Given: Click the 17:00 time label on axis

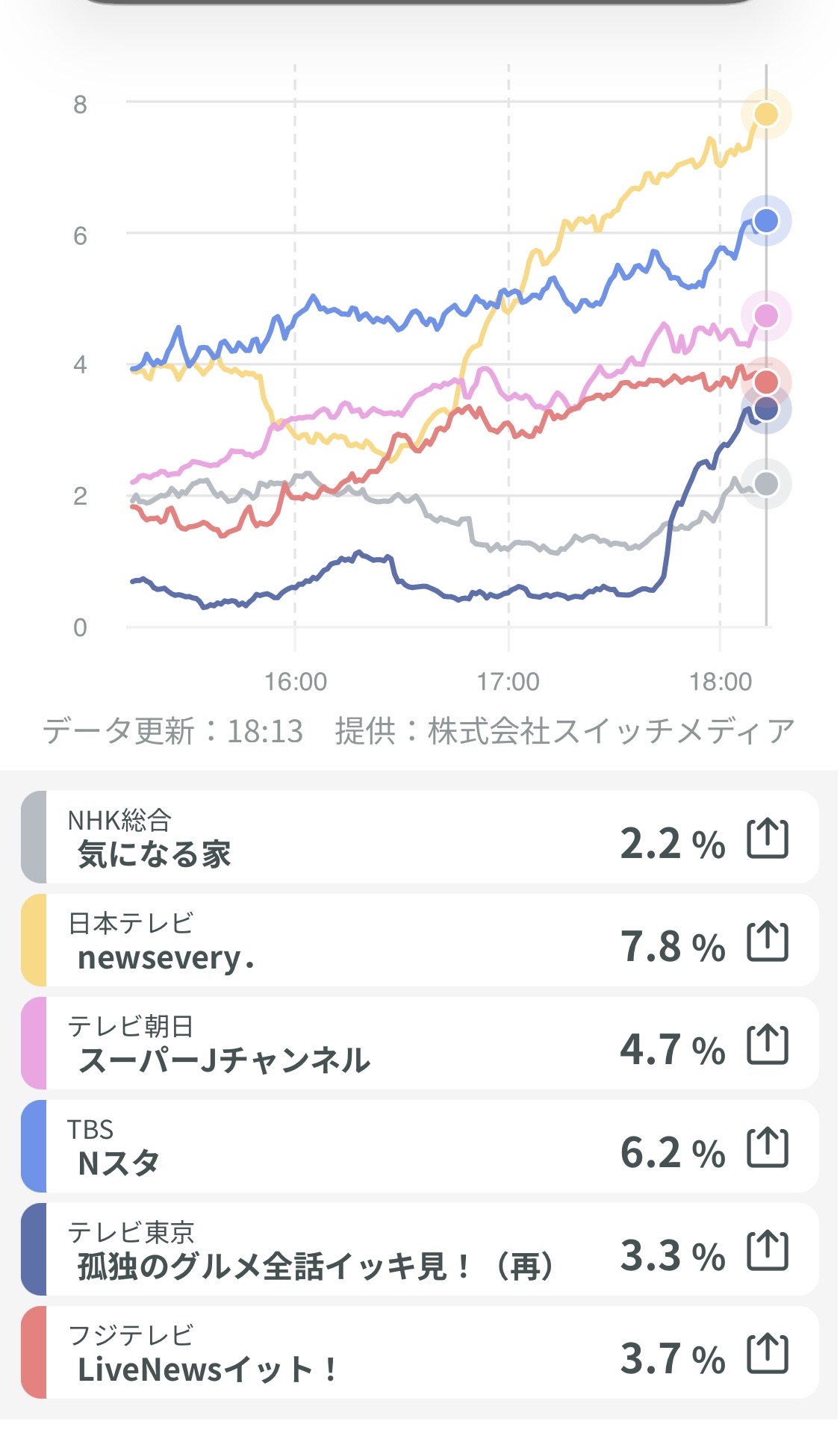Looking at the screenshot, I should 508,682.
